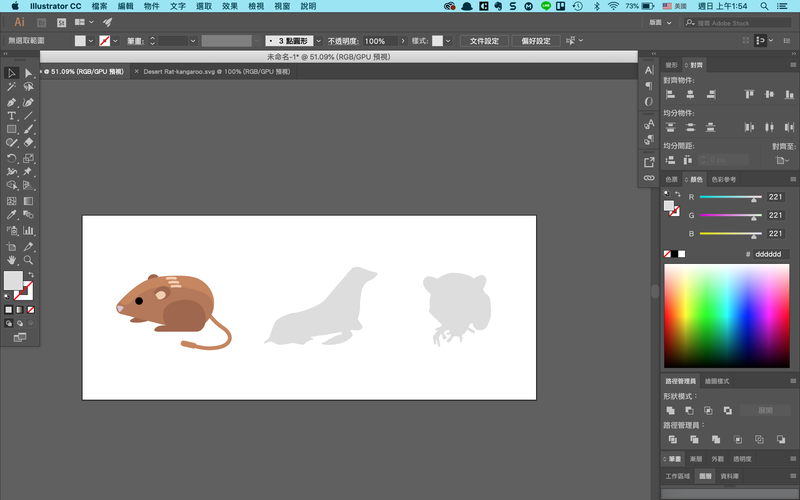The height and width of the screenshot is (500, 800).
Task: Select the Type tool
Action: pos(11,116)
